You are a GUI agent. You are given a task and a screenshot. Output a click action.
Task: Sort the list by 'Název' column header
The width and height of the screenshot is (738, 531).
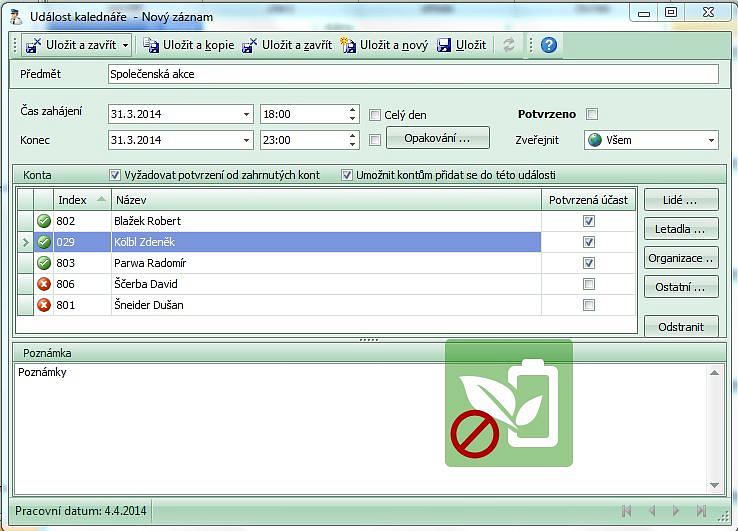pyautogui.click(x=326, y=200)
